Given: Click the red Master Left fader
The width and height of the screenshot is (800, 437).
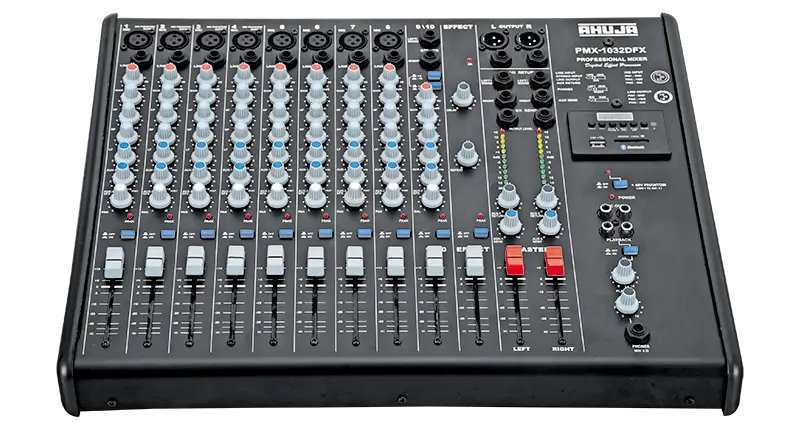Looking at the screenshot, I should 514,261.
